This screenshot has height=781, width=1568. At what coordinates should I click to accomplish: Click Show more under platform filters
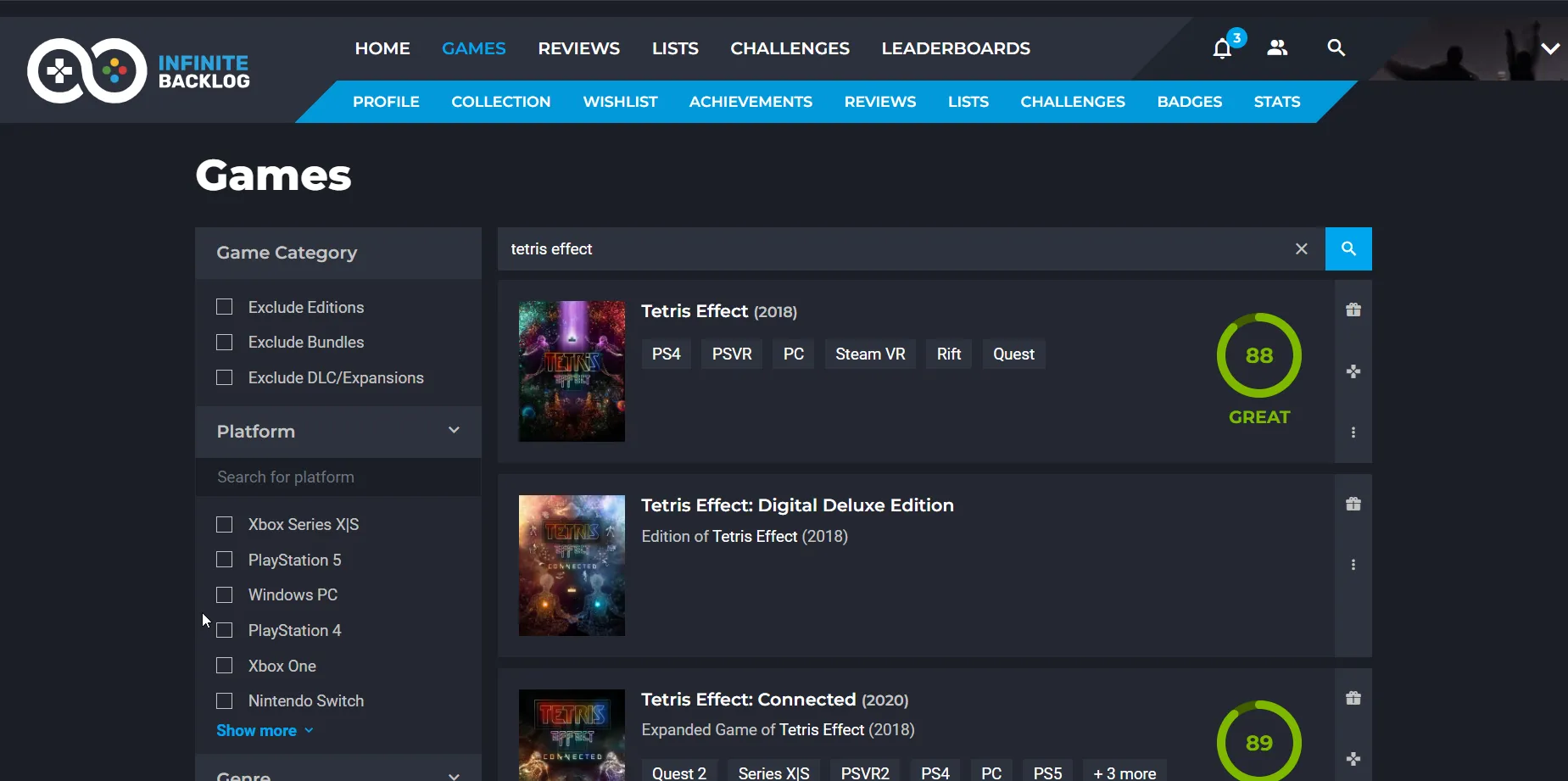(x=257, y=730)
